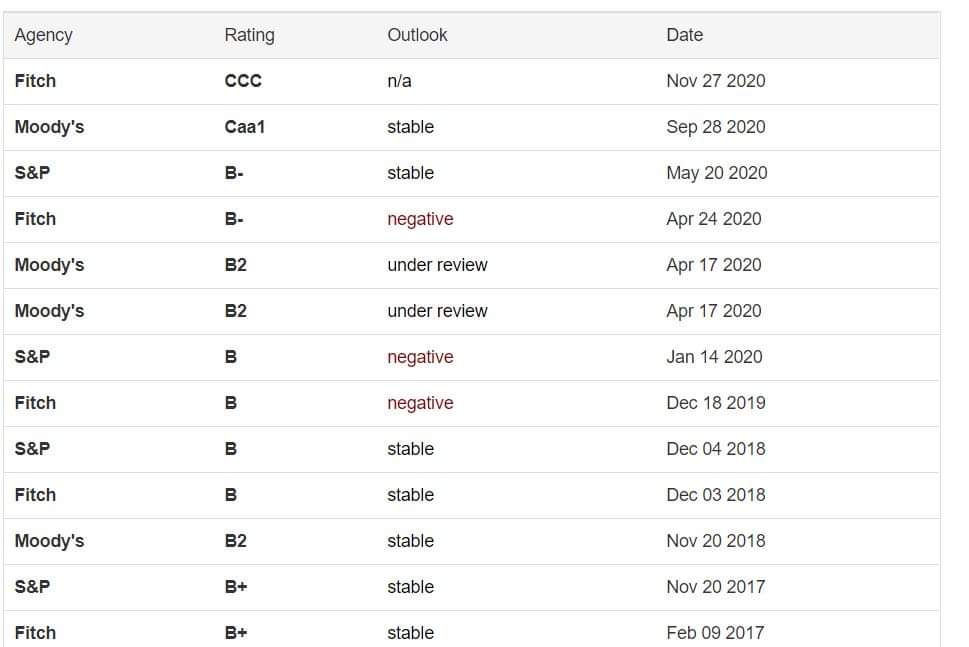Click the Nov 27 2020 date

[715, 81]
